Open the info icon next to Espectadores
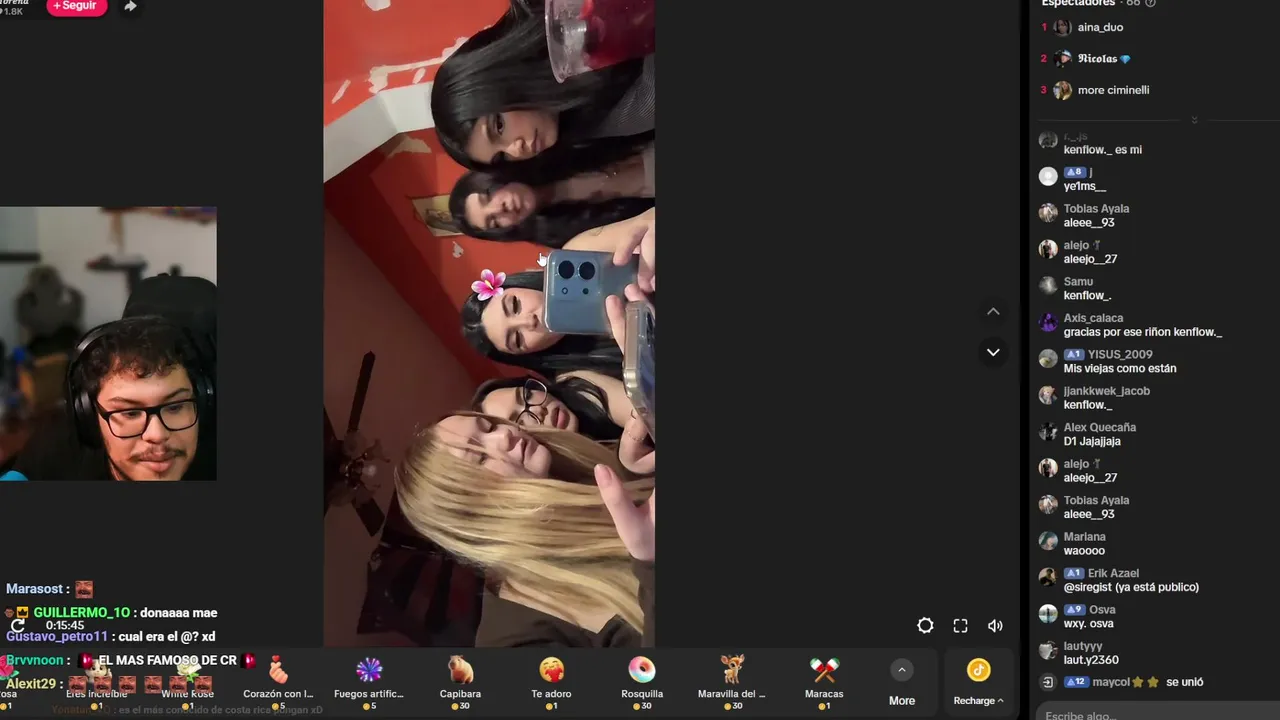 click(1150, 3)
